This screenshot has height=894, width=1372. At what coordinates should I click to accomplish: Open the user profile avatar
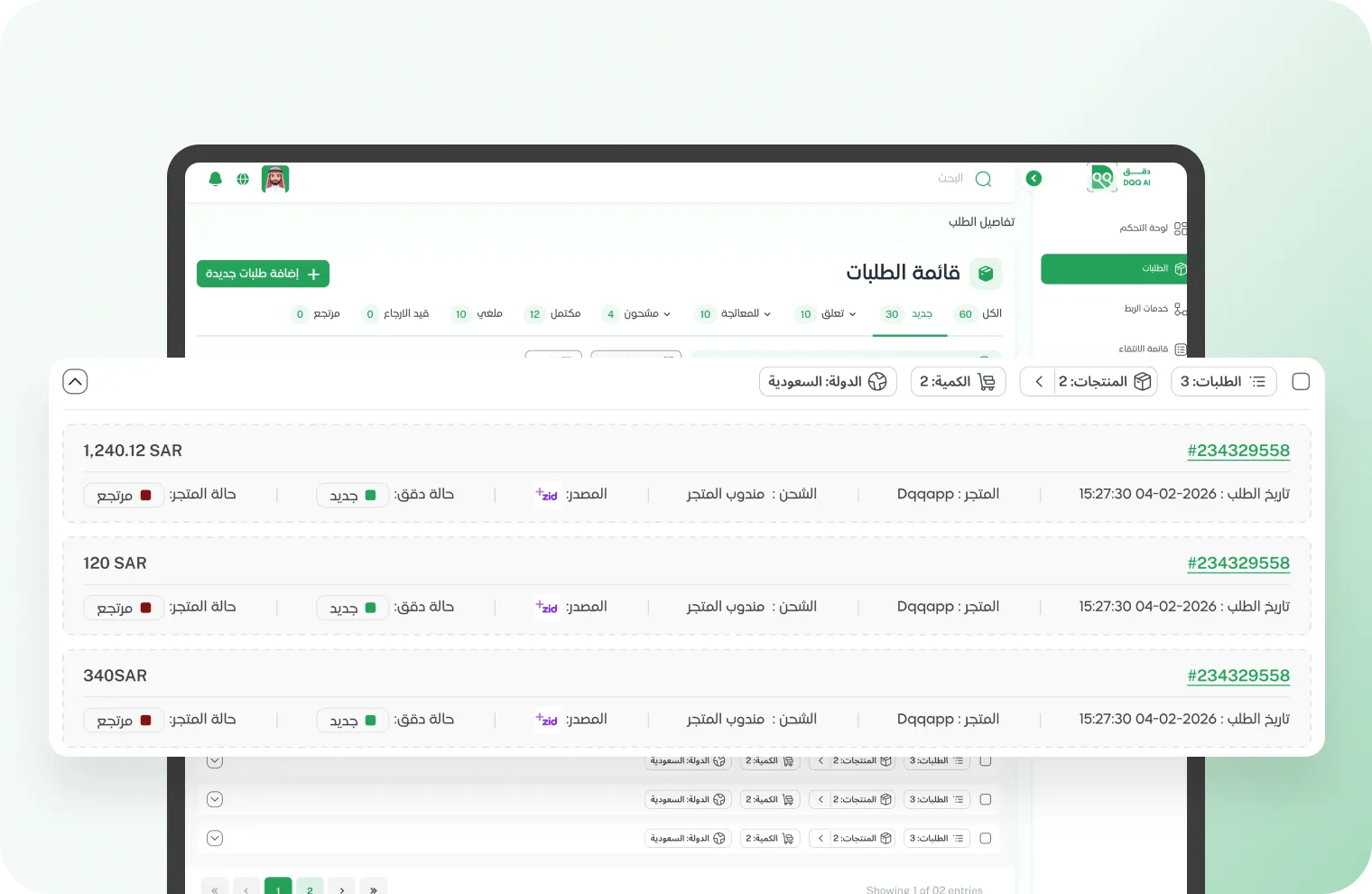[x=275, y=179]
